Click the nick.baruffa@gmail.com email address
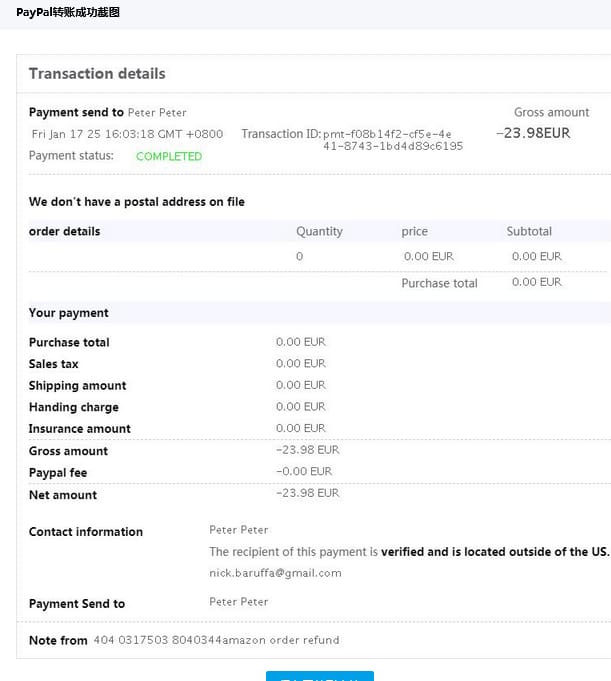611x681 pixels. pos(275,573)
